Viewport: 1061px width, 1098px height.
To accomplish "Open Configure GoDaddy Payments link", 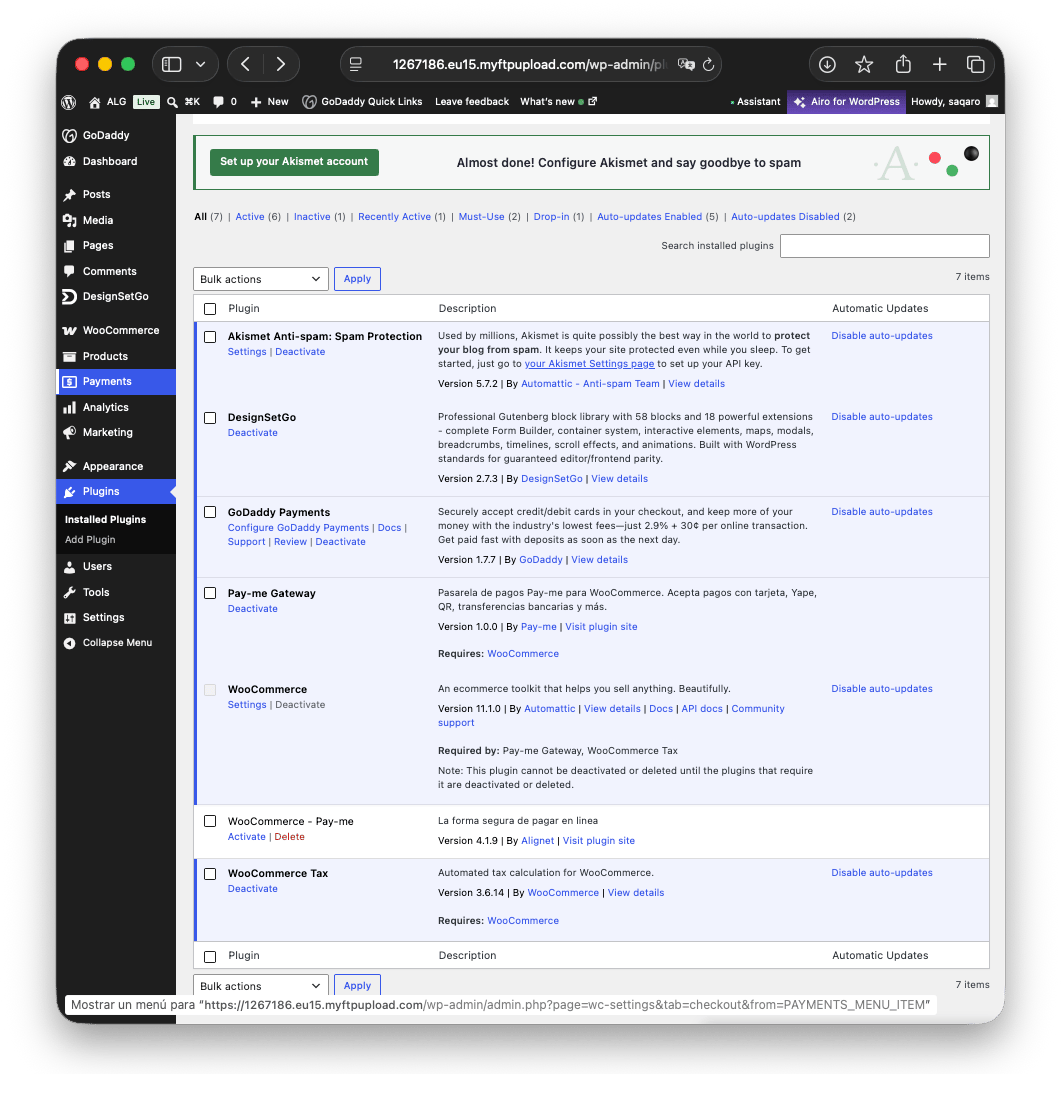I will (x=298, y=528).
